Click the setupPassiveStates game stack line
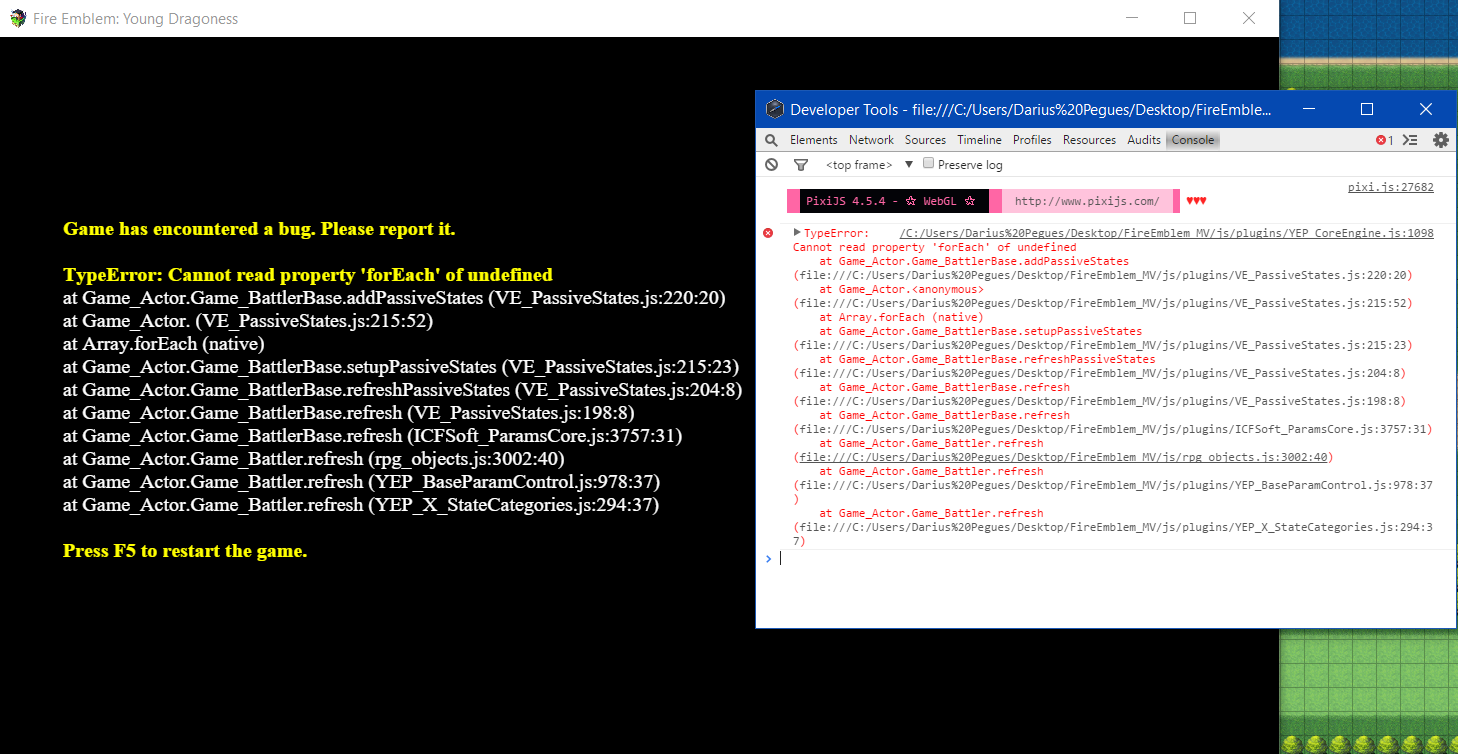1458x754 pixels. coord(401,367)
